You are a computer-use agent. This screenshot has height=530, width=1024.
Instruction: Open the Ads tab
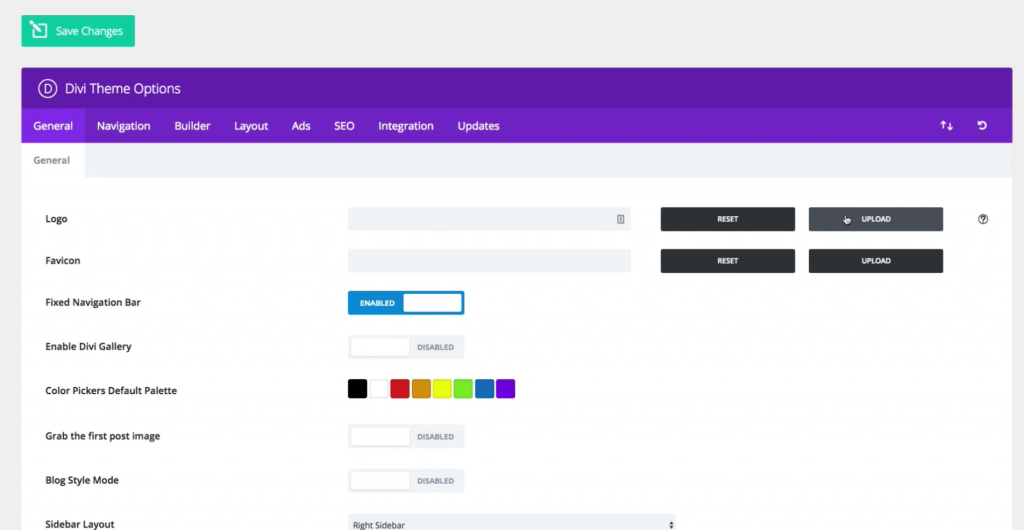click(x=300, y=126)
